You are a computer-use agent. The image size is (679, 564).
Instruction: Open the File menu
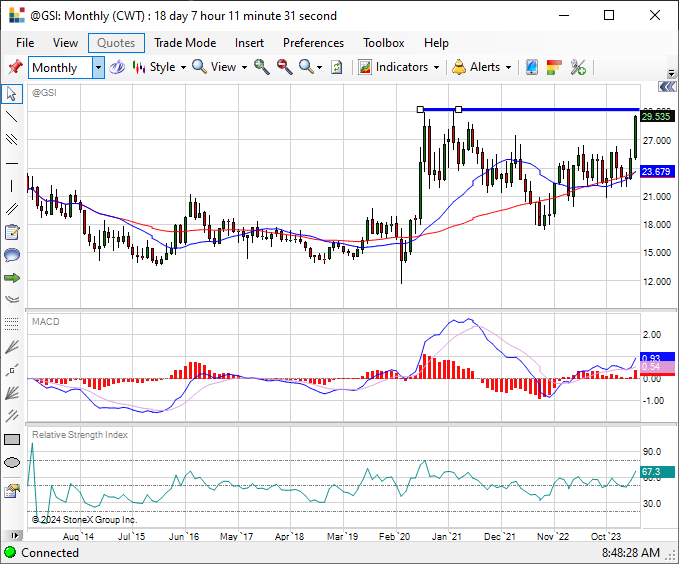click(x=25, y=43)
